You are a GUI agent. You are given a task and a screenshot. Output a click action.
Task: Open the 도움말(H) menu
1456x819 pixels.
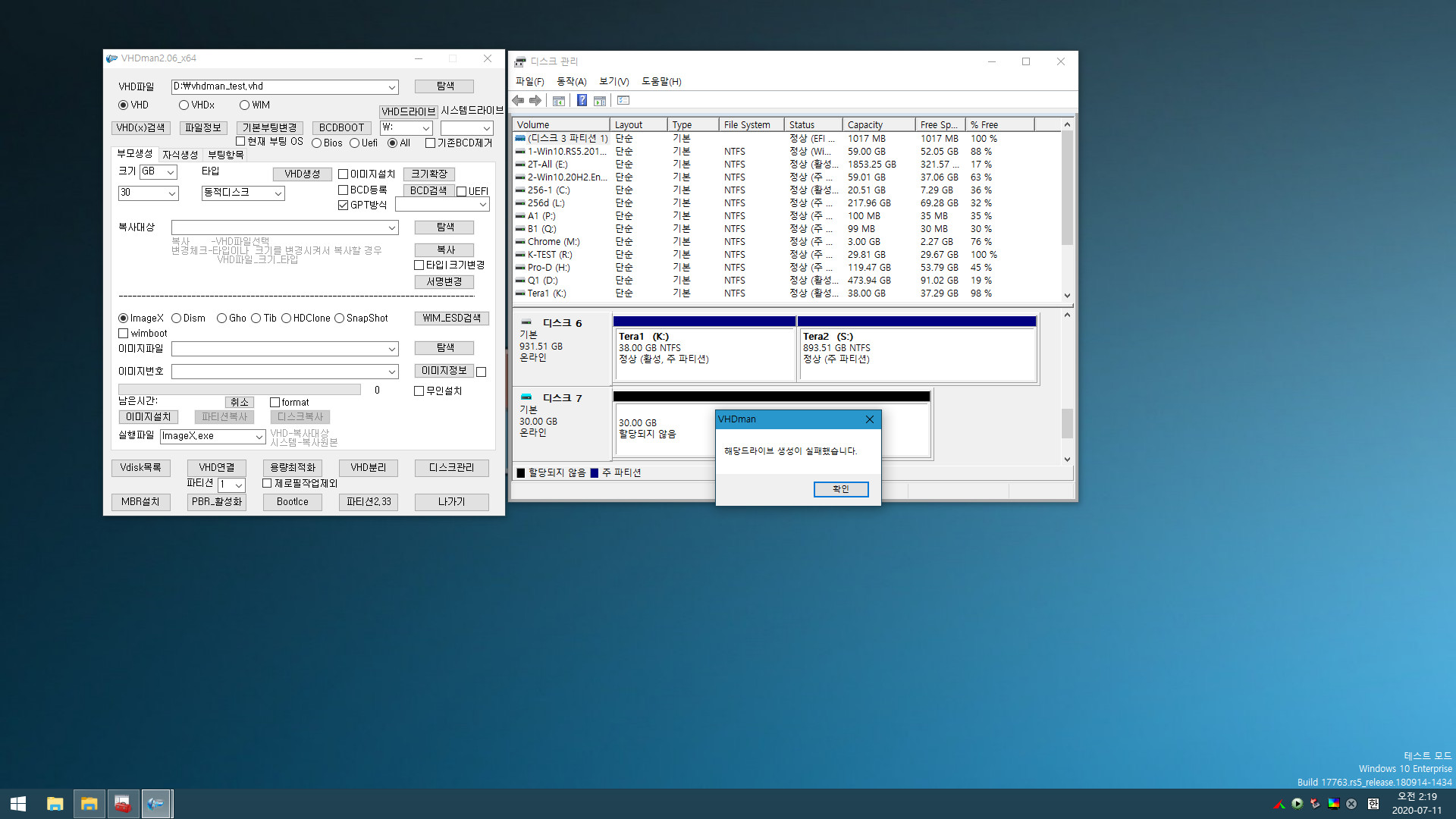pos(661,82)
